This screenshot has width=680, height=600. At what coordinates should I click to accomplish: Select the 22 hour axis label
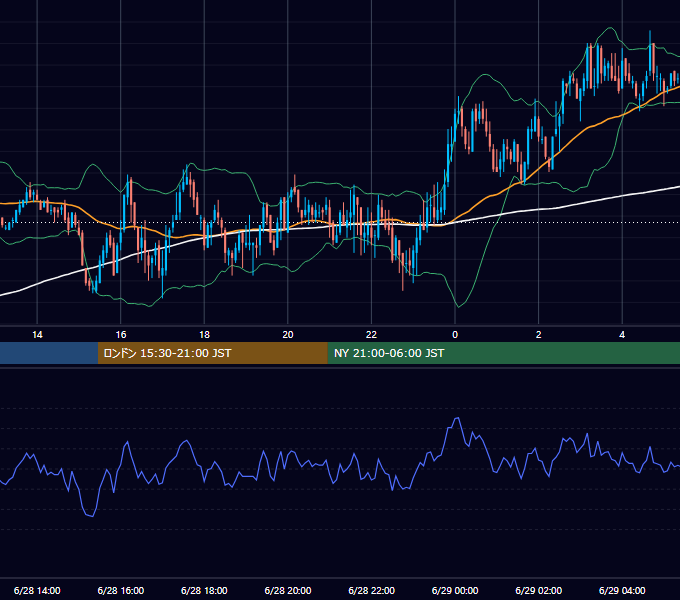371,335
